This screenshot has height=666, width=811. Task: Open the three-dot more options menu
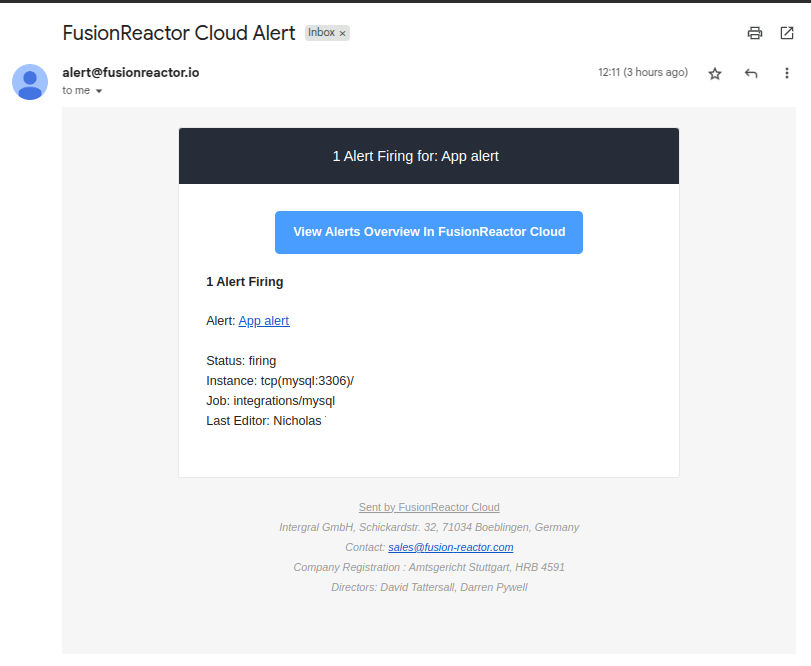pyautogui.click(x=787, y=73)
